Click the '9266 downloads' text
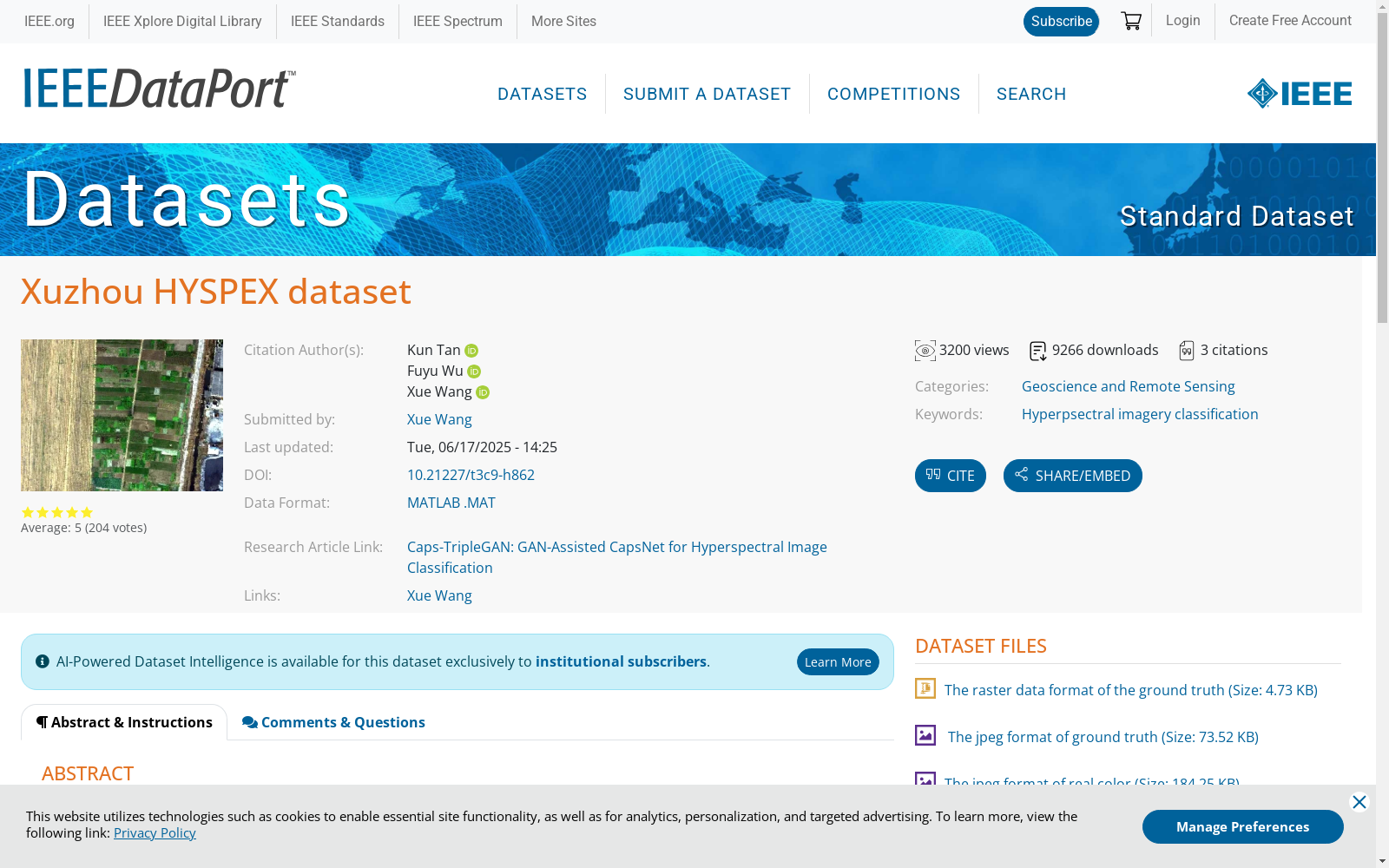Viewport: 1389px width, 868px height. [1105, 350]
